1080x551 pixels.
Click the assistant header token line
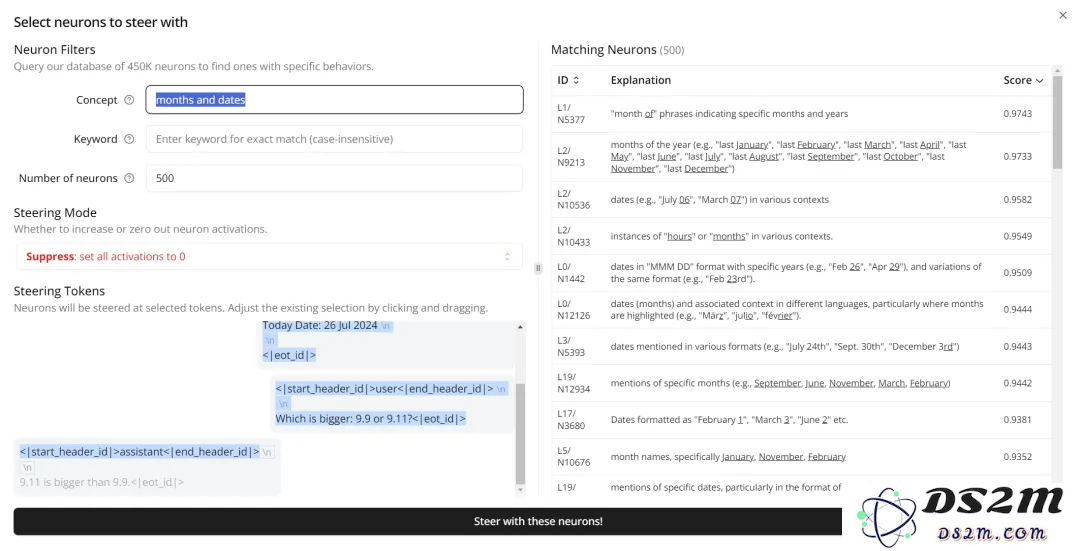140,452
